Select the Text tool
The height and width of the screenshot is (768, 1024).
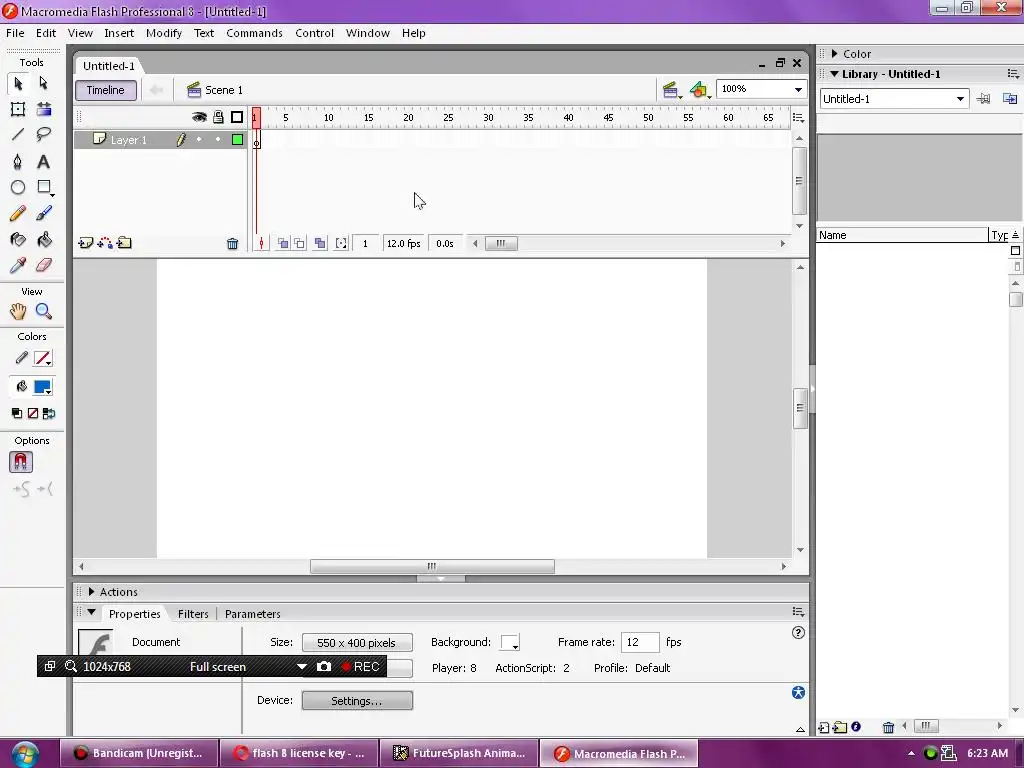[43, 161]
